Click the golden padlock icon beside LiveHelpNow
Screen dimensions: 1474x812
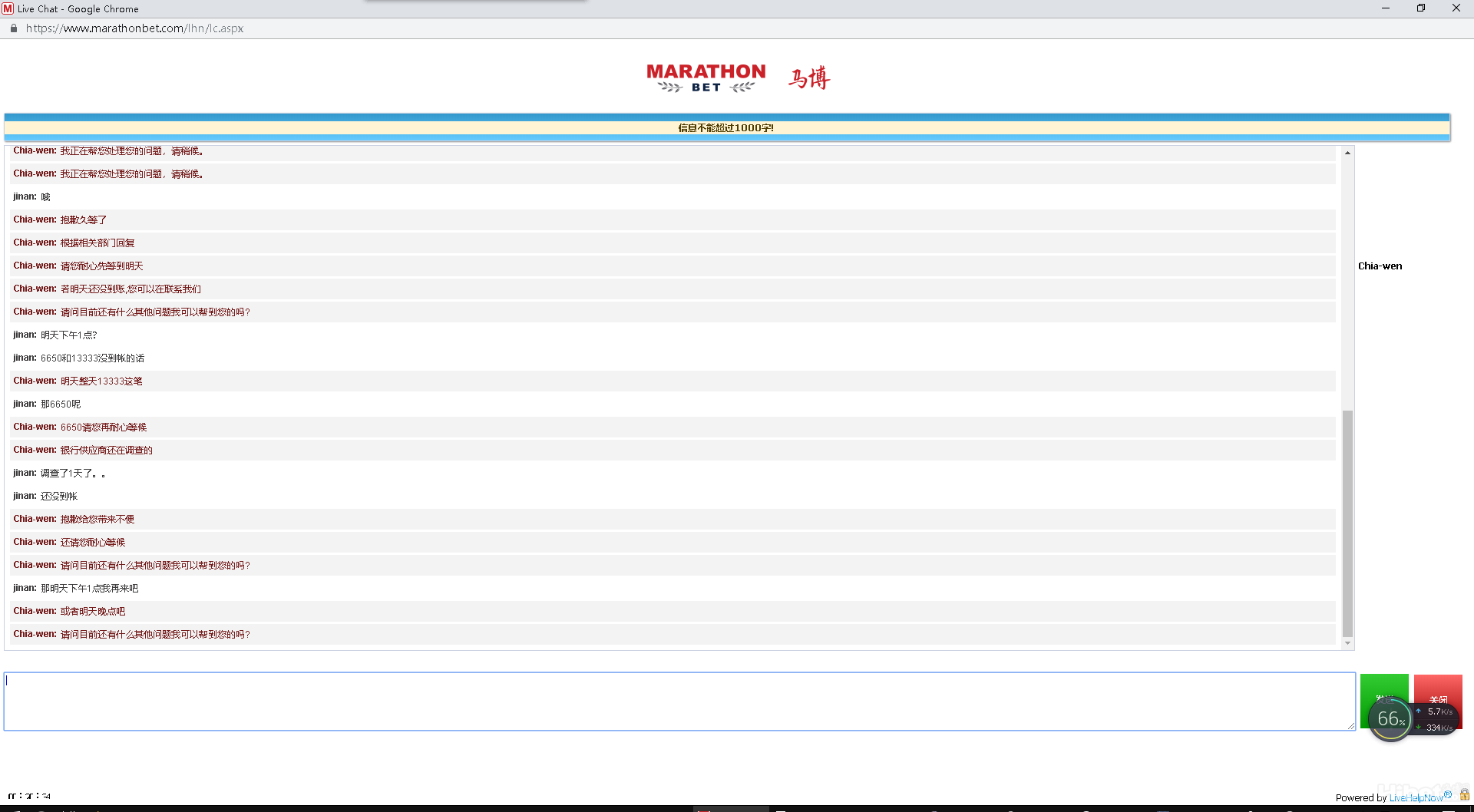pos(1464,795)
